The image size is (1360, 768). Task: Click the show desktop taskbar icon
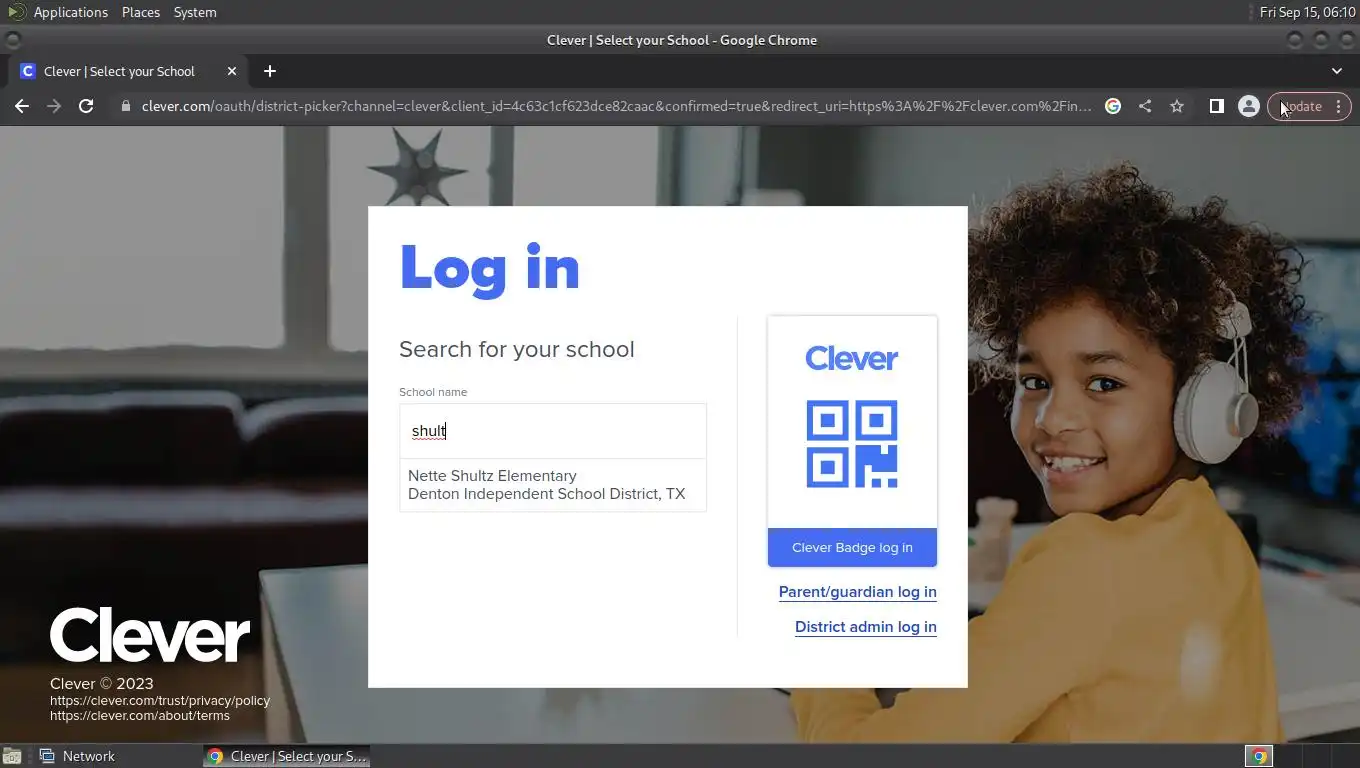[x=12, y=756]
